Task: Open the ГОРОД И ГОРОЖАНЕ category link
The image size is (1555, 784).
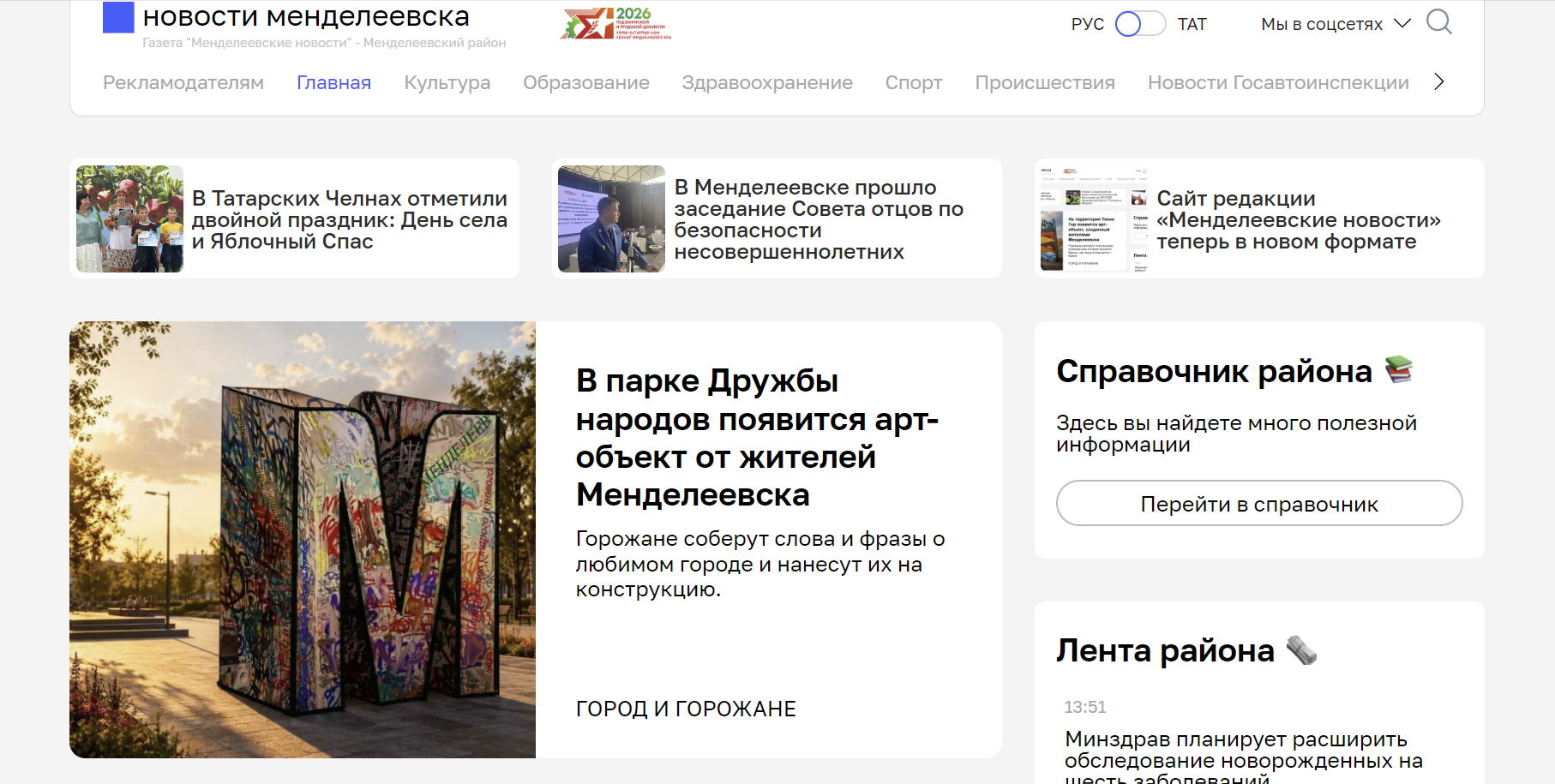Action: click(x=686, y=709)
